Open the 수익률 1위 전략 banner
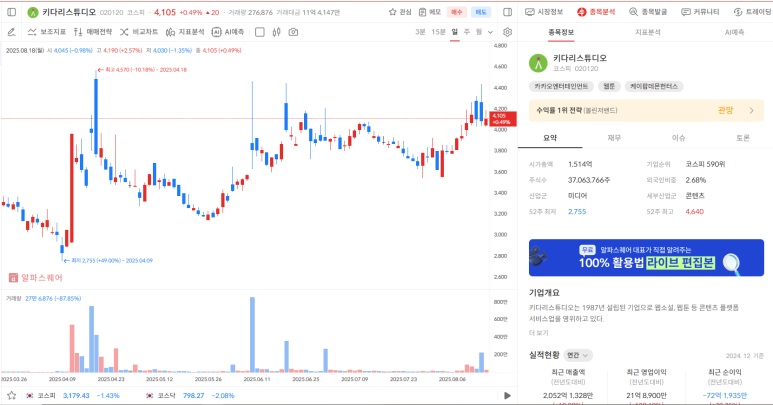 (x=646, y=110)
